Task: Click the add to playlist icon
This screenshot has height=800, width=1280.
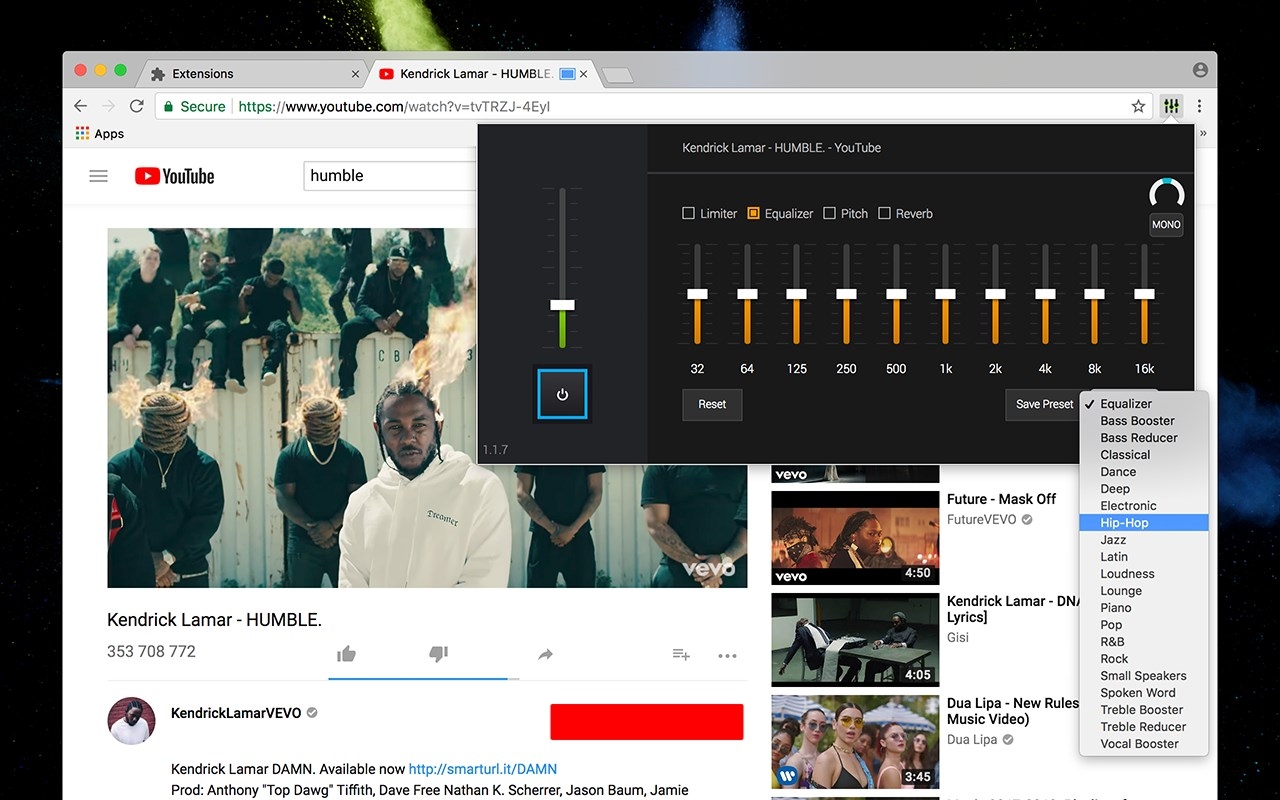Action: [681, 654]
